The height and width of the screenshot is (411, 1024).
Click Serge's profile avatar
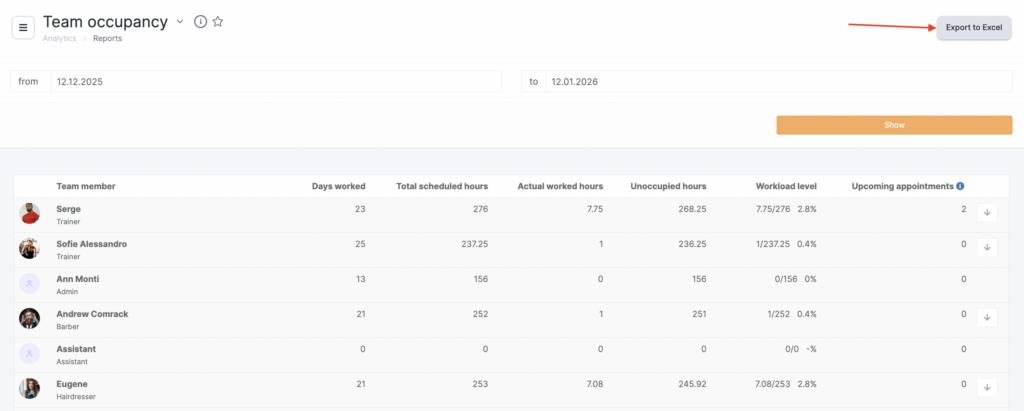(x=30, y=214)
